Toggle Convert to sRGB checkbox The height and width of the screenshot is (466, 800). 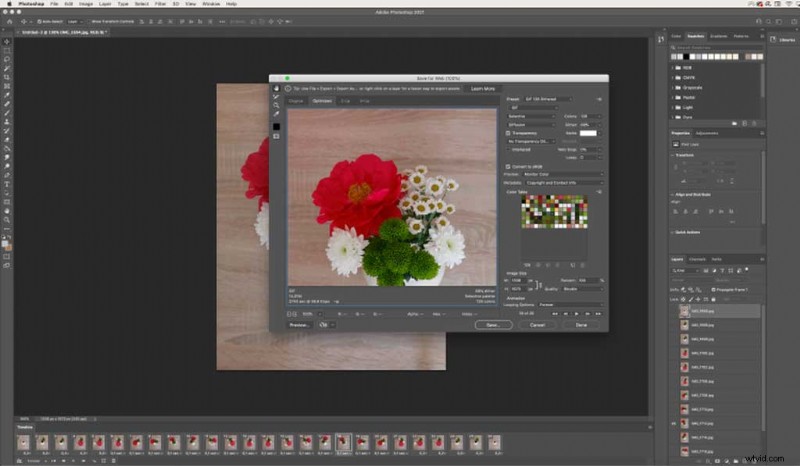(x=508, y=166)
